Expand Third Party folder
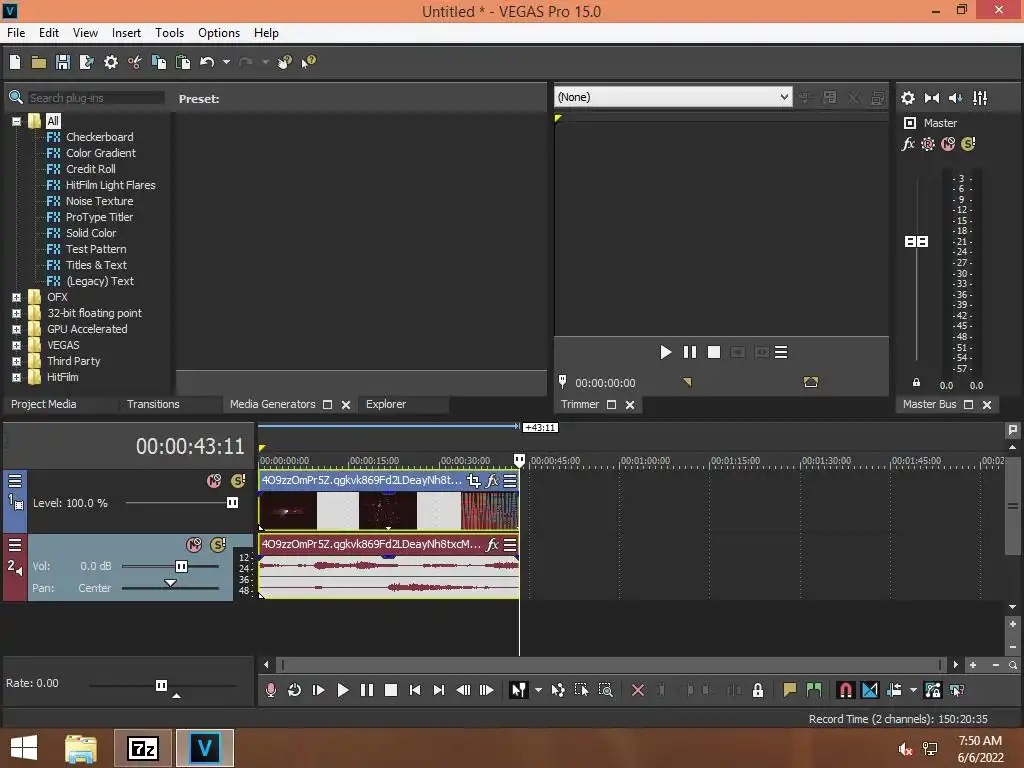 [16, 361]
